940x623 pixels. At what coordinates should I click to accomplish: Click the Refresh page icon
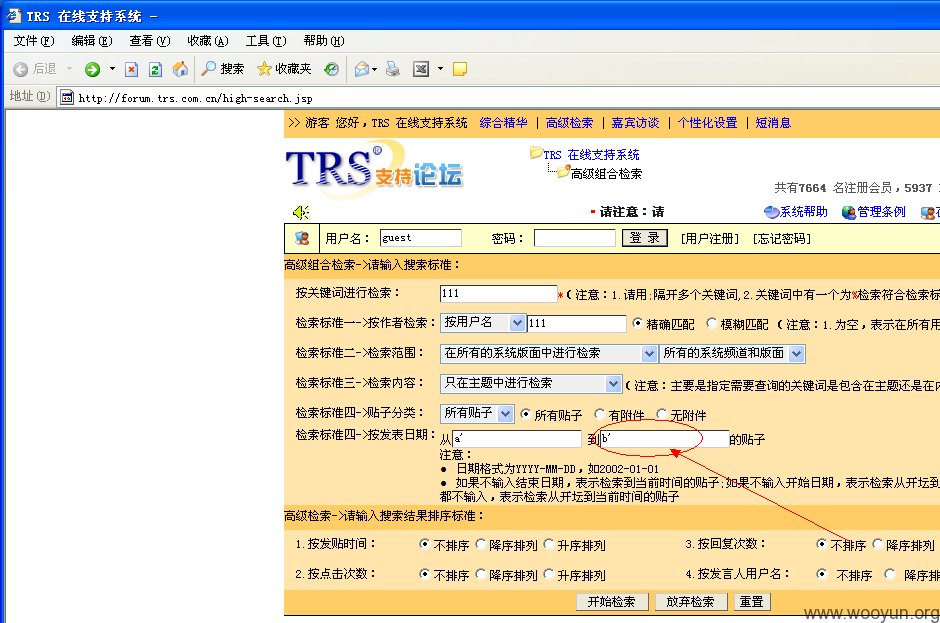155,70
